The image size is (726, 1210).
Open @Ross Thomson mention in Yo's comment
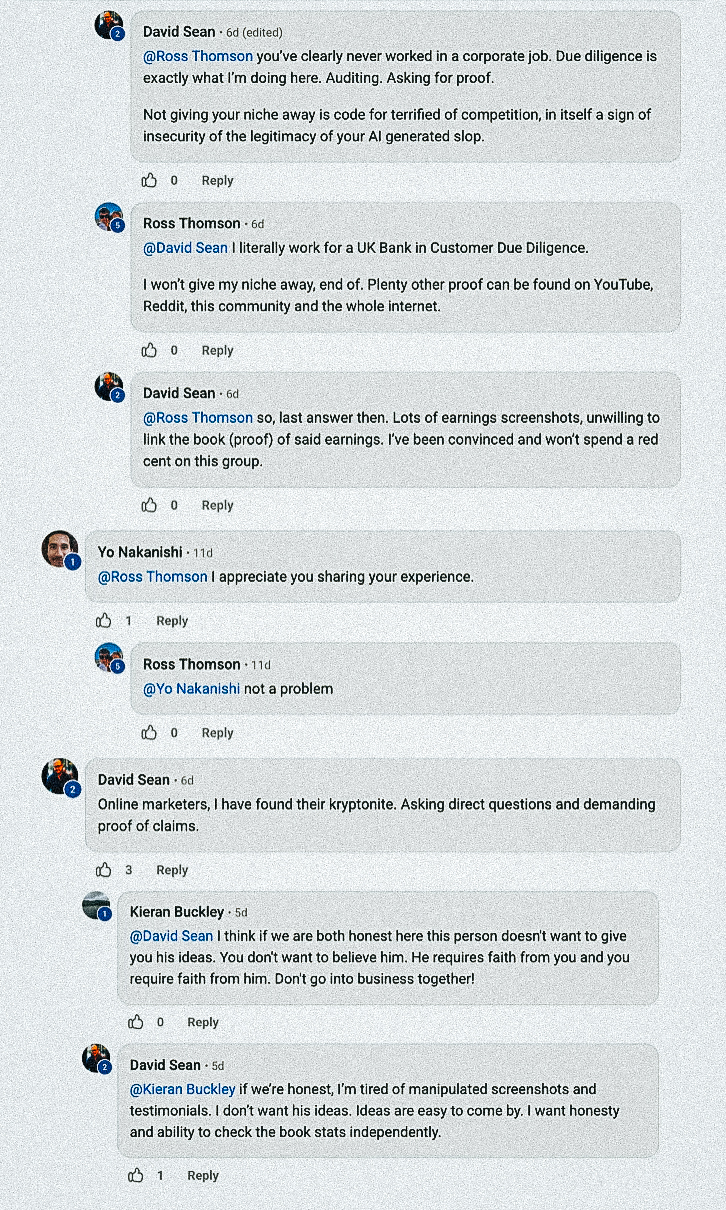click(x=153, y=577)
